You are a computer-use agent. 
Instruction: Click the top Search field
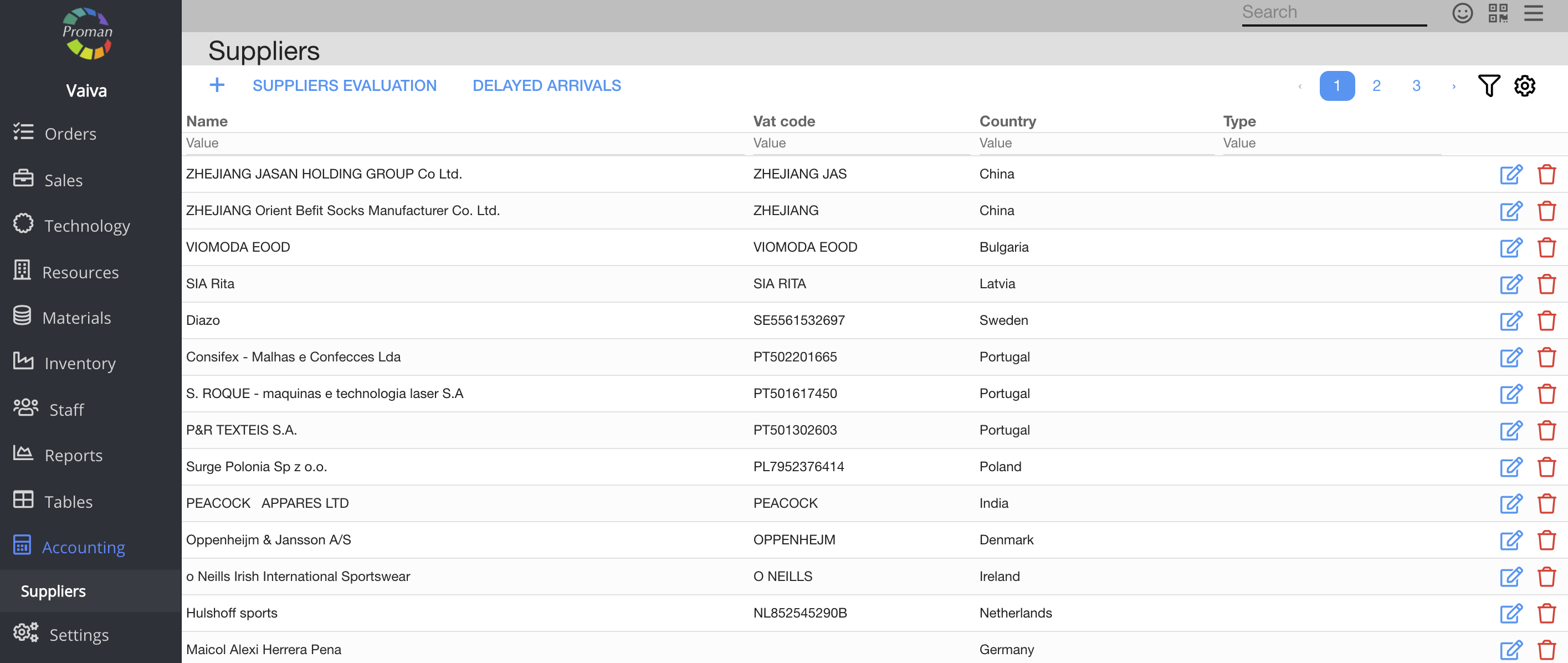[1333, 13]
